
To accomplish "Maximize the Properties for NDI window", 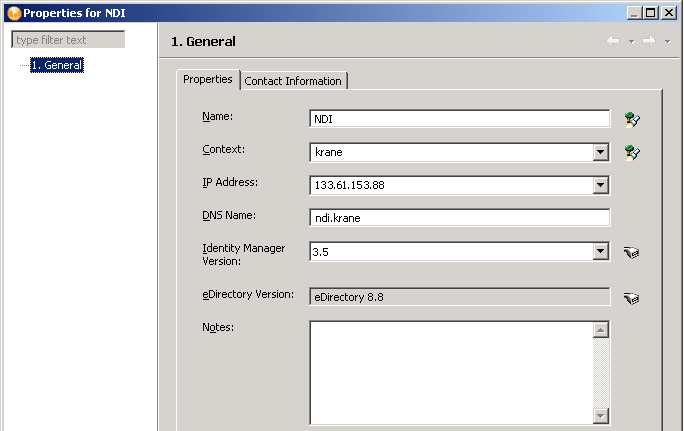I will 650,13.
